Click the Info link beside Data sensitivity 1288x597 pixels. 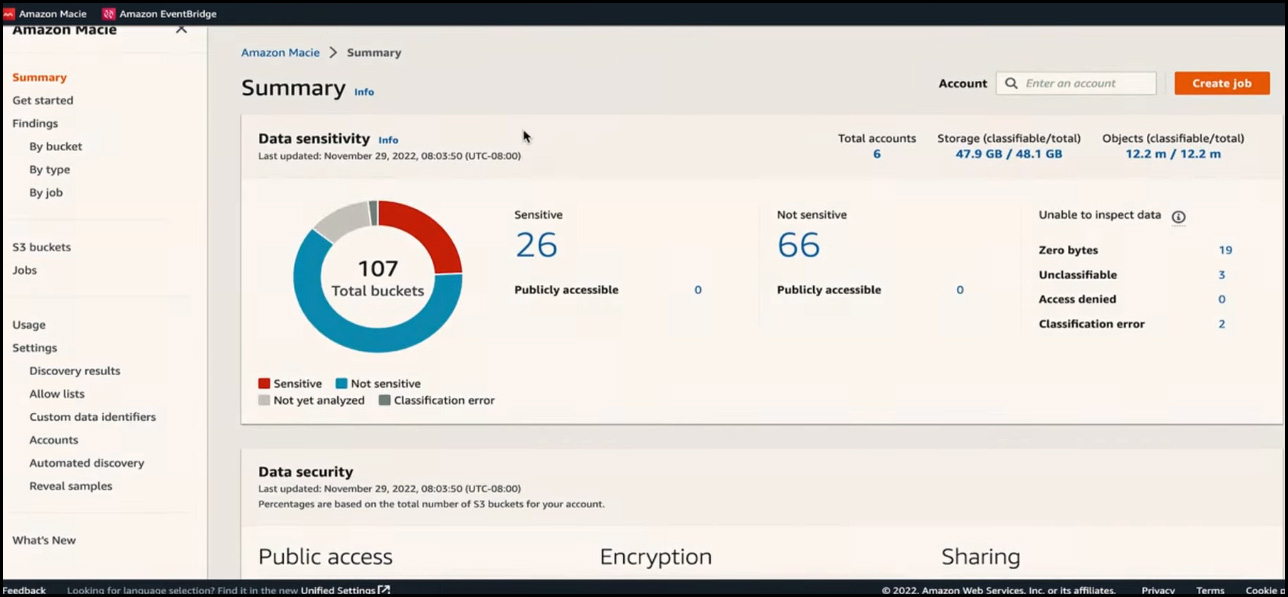pyautogui.click(x=388, y=140)
